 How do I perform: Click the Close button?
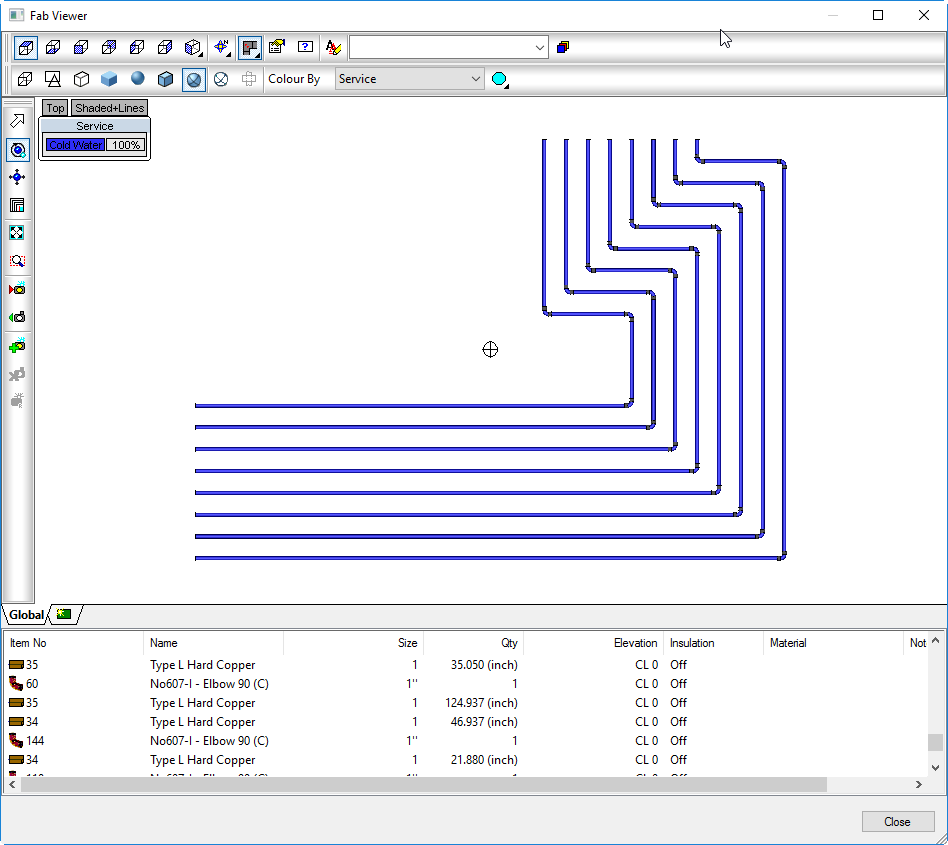tap(896, 821)
